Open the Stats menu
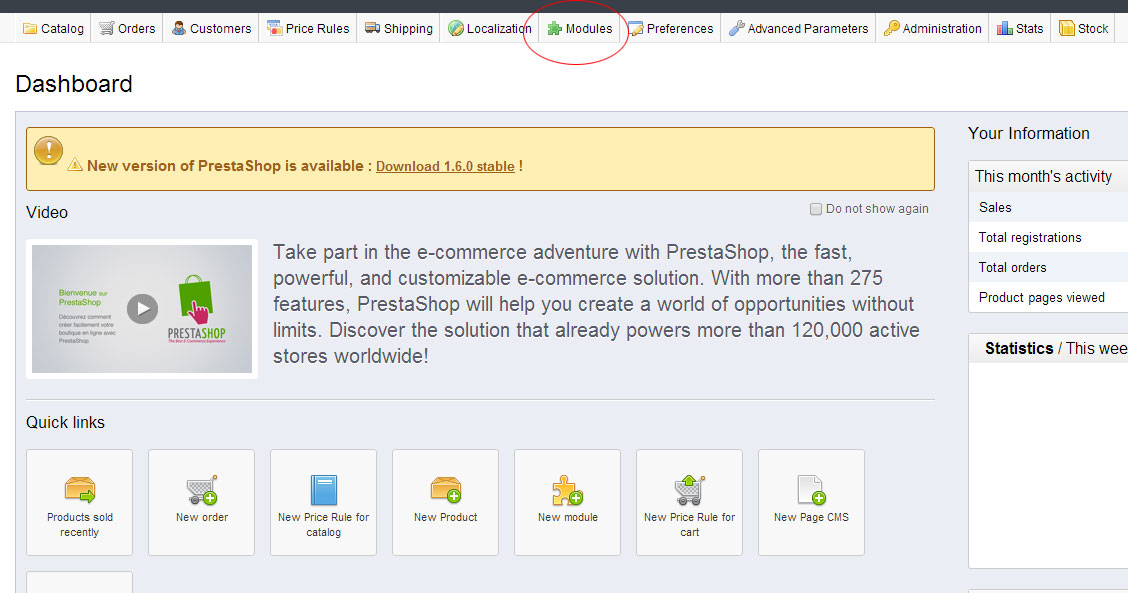Viewport: 1128px width, 593px height. [x=1020, y=29]
